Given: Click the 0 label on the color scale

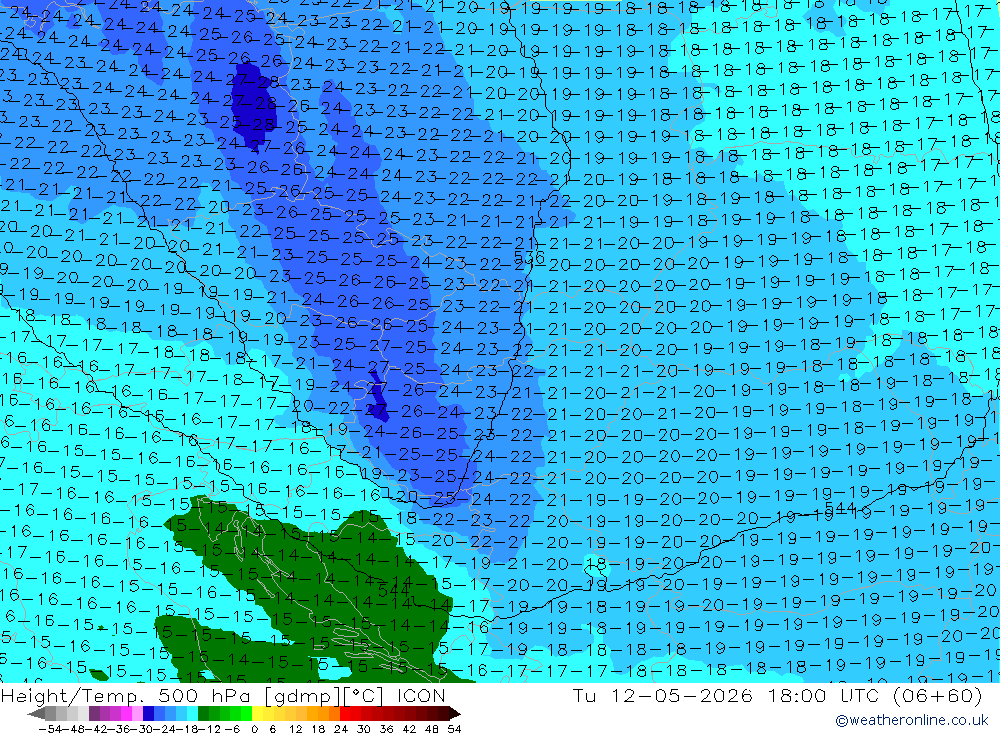Looking at the screenshot, I should pyautogui.click(x=254, y=729).
